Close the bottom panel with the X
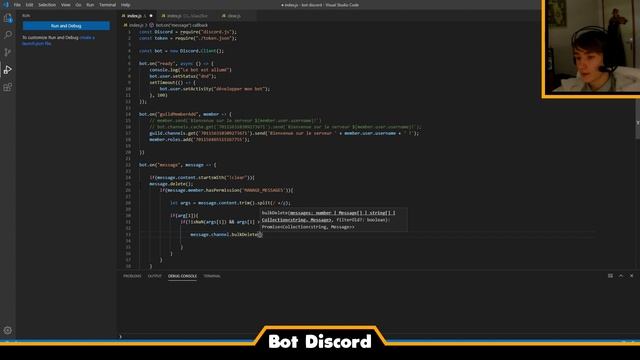The image size is (640, 360). point(631,276)
